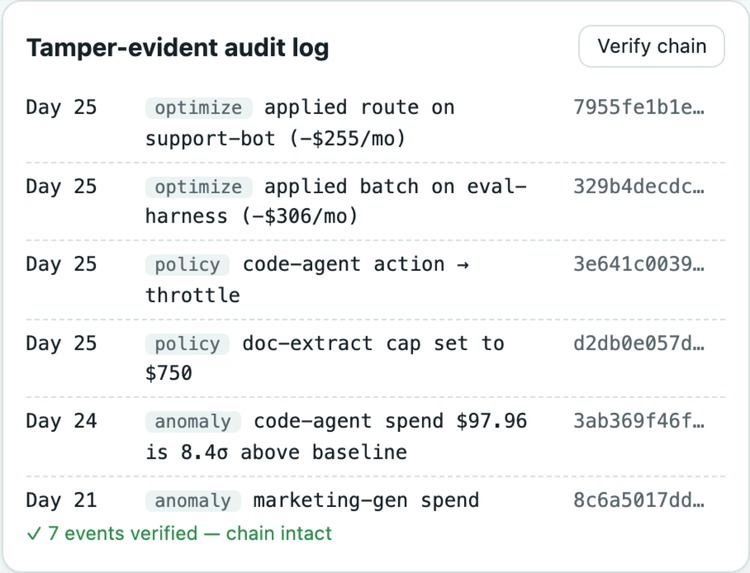The width and height of the screenshot is (750, 573).
Task: Select text 'applied batch on eval-harness (−$306/mo)'
Action: pyautogui.click(x=336, y=201)
